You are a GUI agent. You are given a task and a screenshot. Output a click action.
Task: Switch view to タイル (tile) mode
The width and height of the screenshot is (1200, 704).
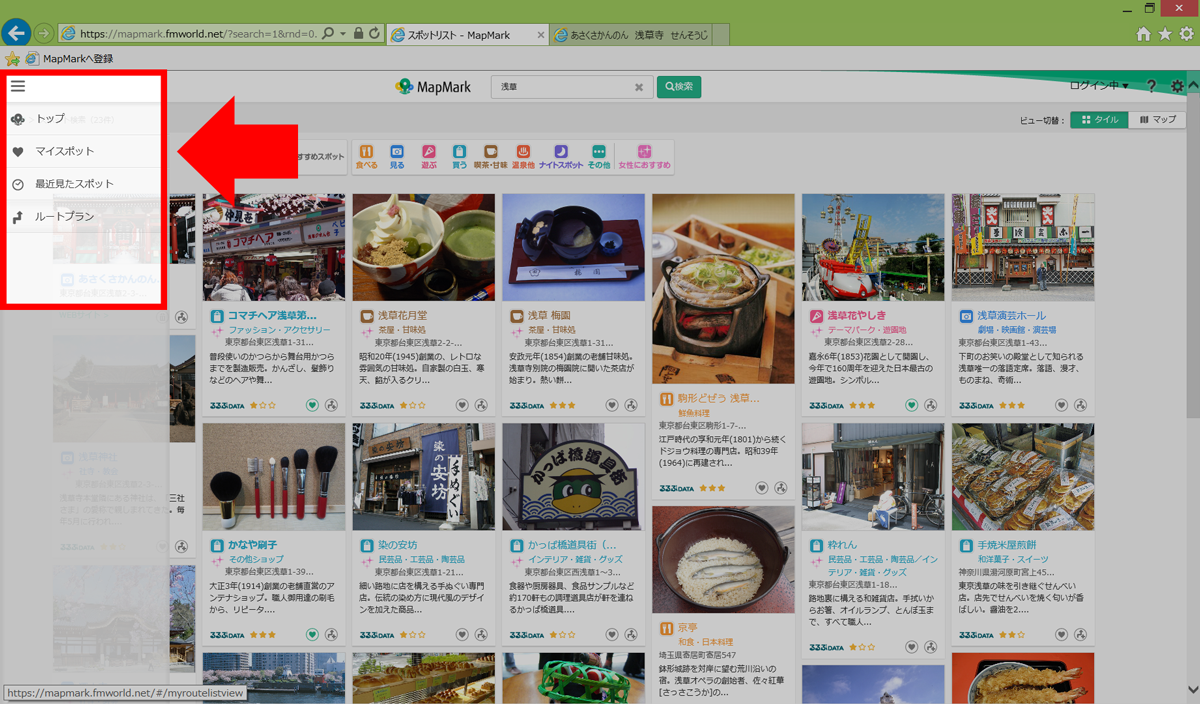coord(1100,120)
